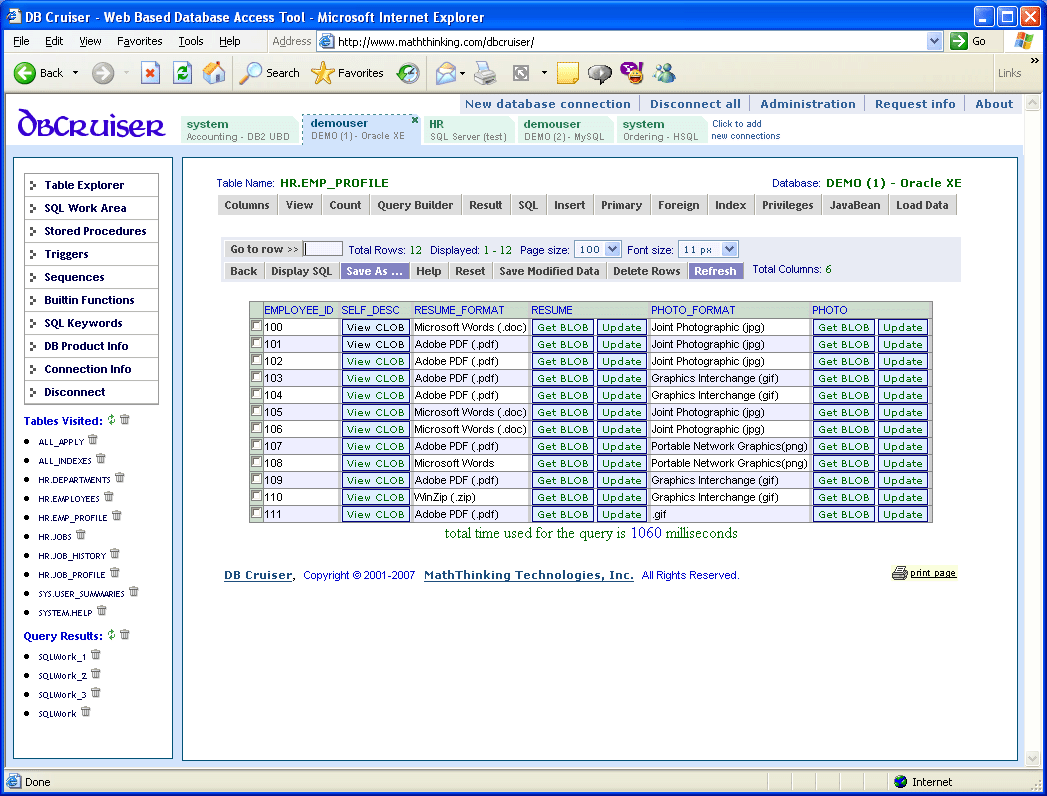Open the print page link

(x=932, y=573)
